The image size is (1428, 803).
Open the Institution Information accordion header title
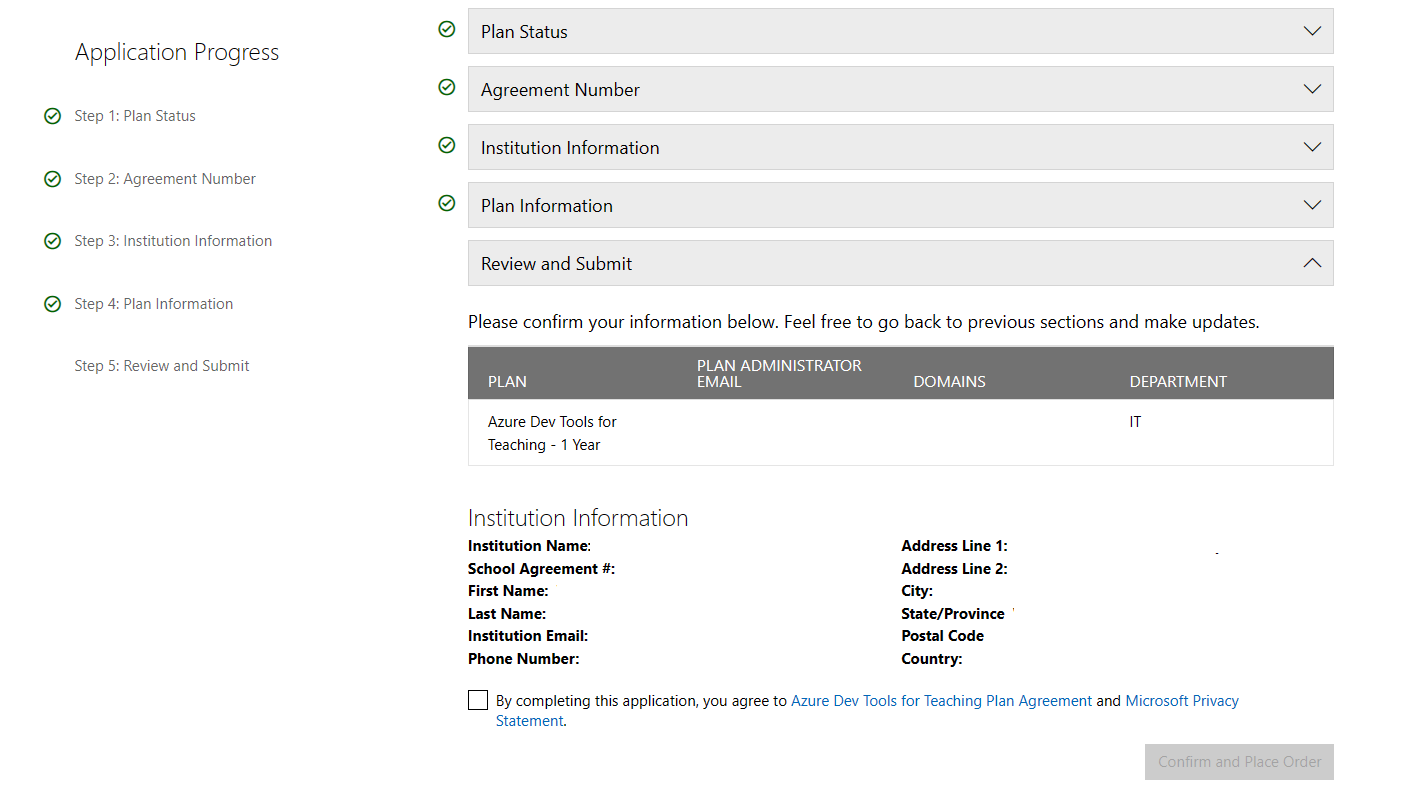[570, 148]
